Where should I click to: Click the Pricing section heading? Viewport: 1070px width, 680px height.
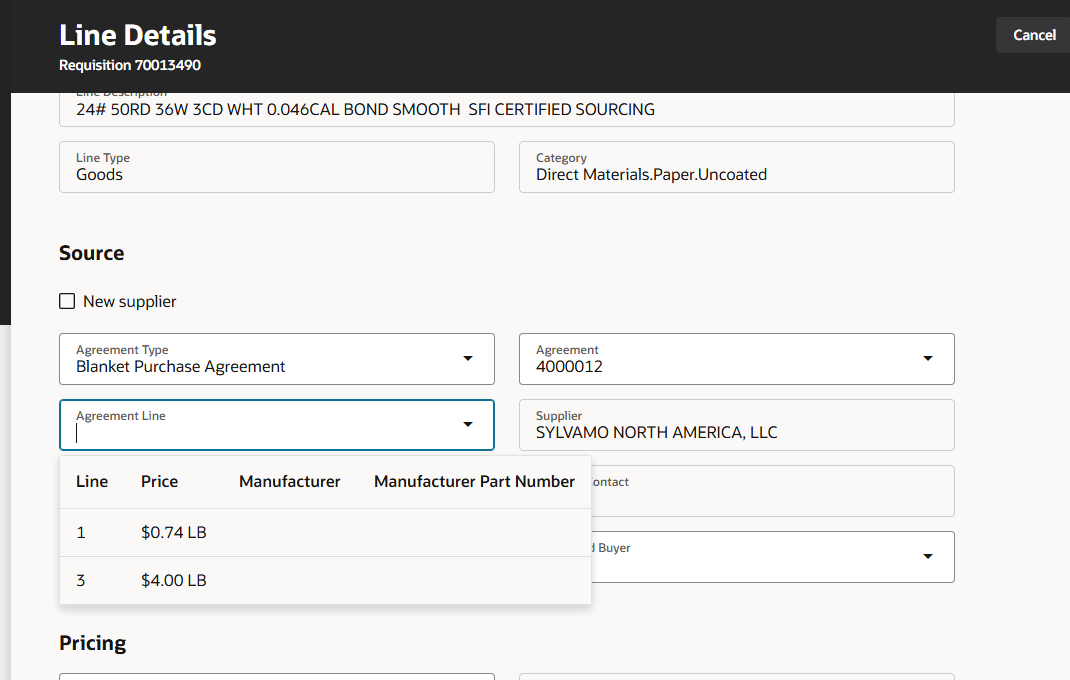pyautogui.click(x=93, y=643)
